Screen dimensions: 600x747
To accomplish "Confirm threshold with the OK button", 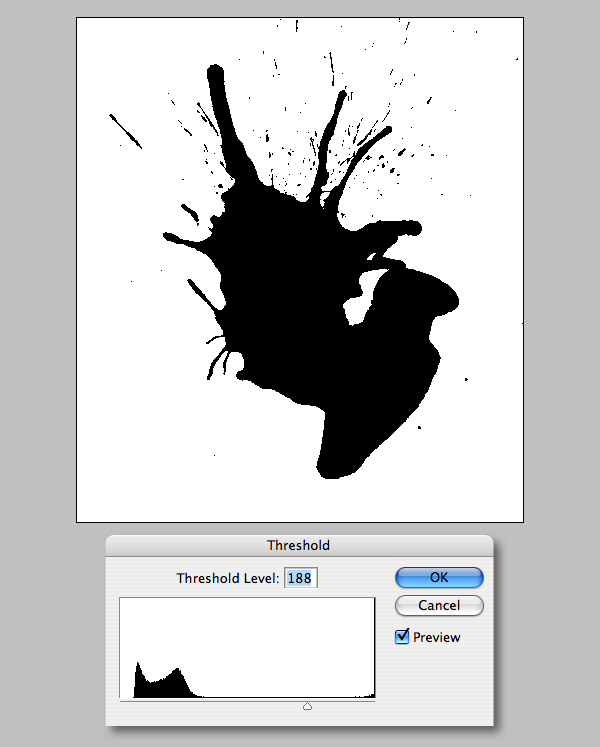I will coord(439,577).
